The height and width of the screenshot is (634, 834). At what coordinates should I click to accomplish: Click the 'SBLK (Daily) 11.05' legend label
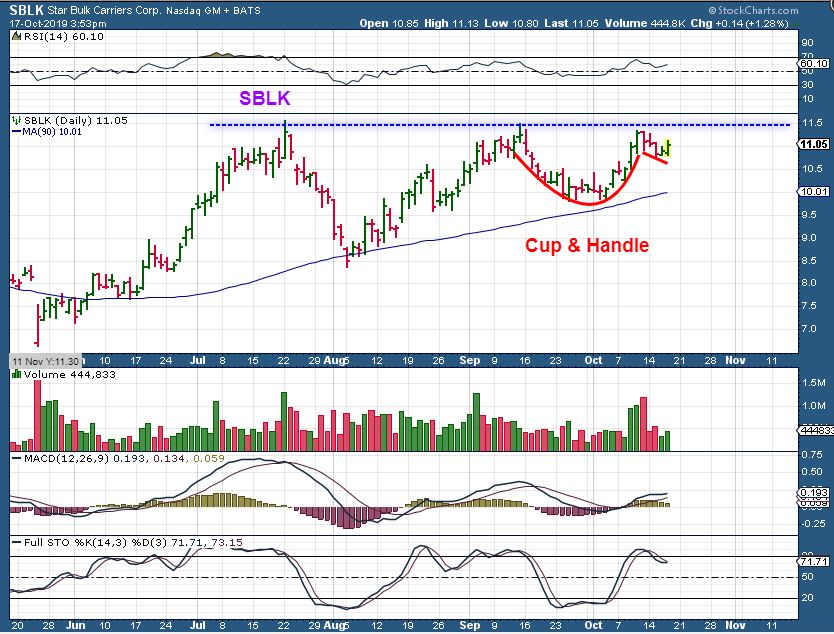click(76, 120)
